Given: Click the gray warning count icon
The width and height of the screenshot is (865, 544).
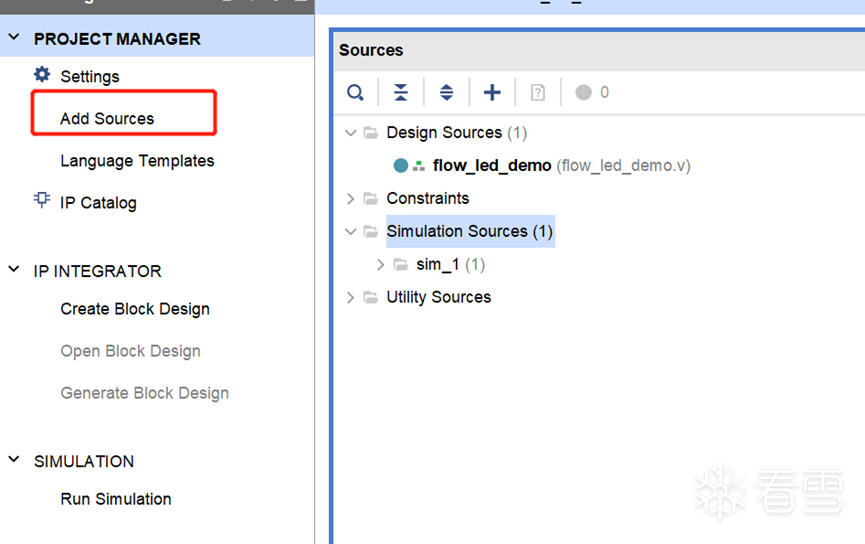Looking at the screenshot, I should (584, 92).
